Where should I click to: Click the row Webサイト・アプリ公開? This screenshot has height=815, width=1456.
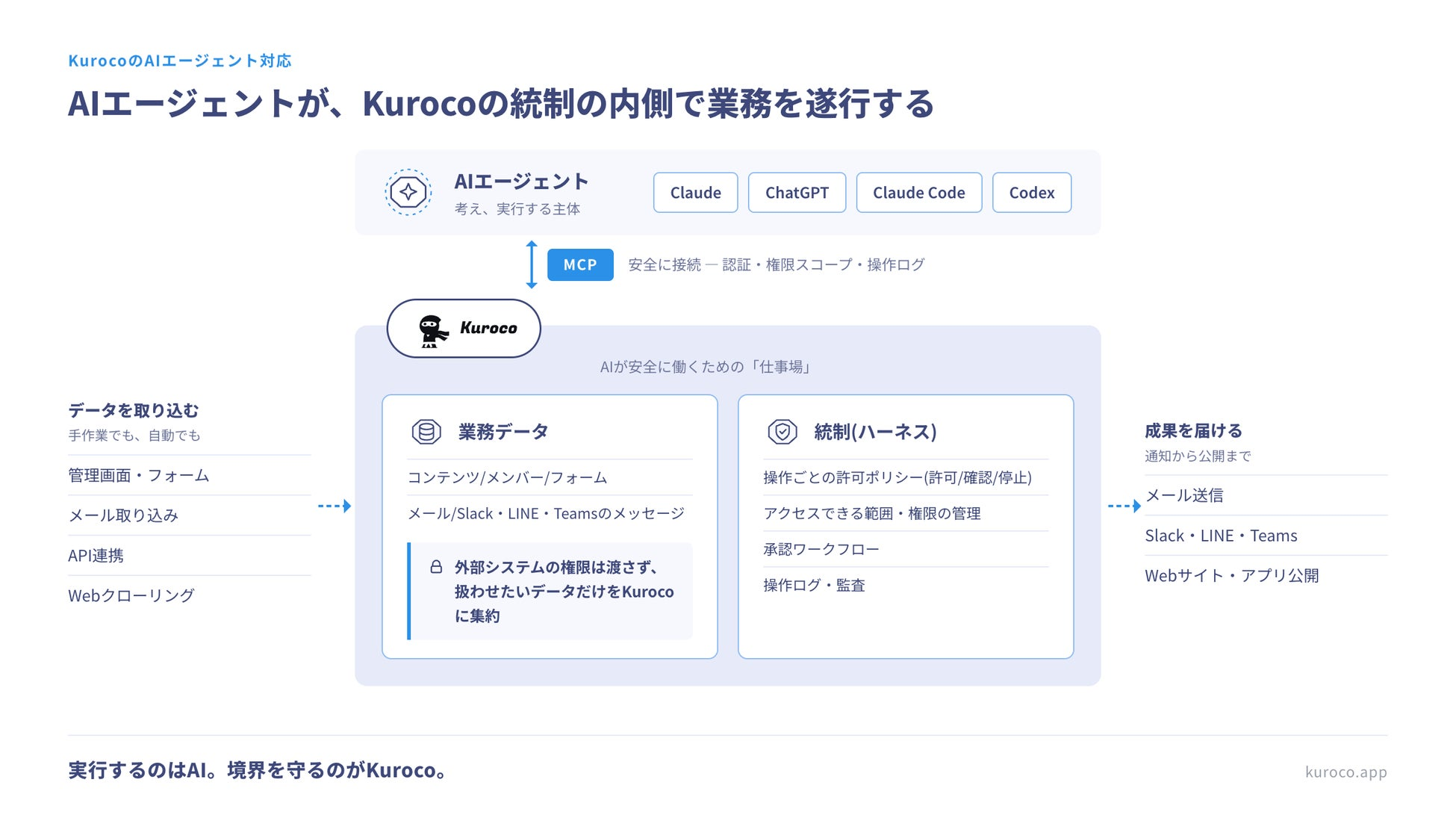point(1266,575)
